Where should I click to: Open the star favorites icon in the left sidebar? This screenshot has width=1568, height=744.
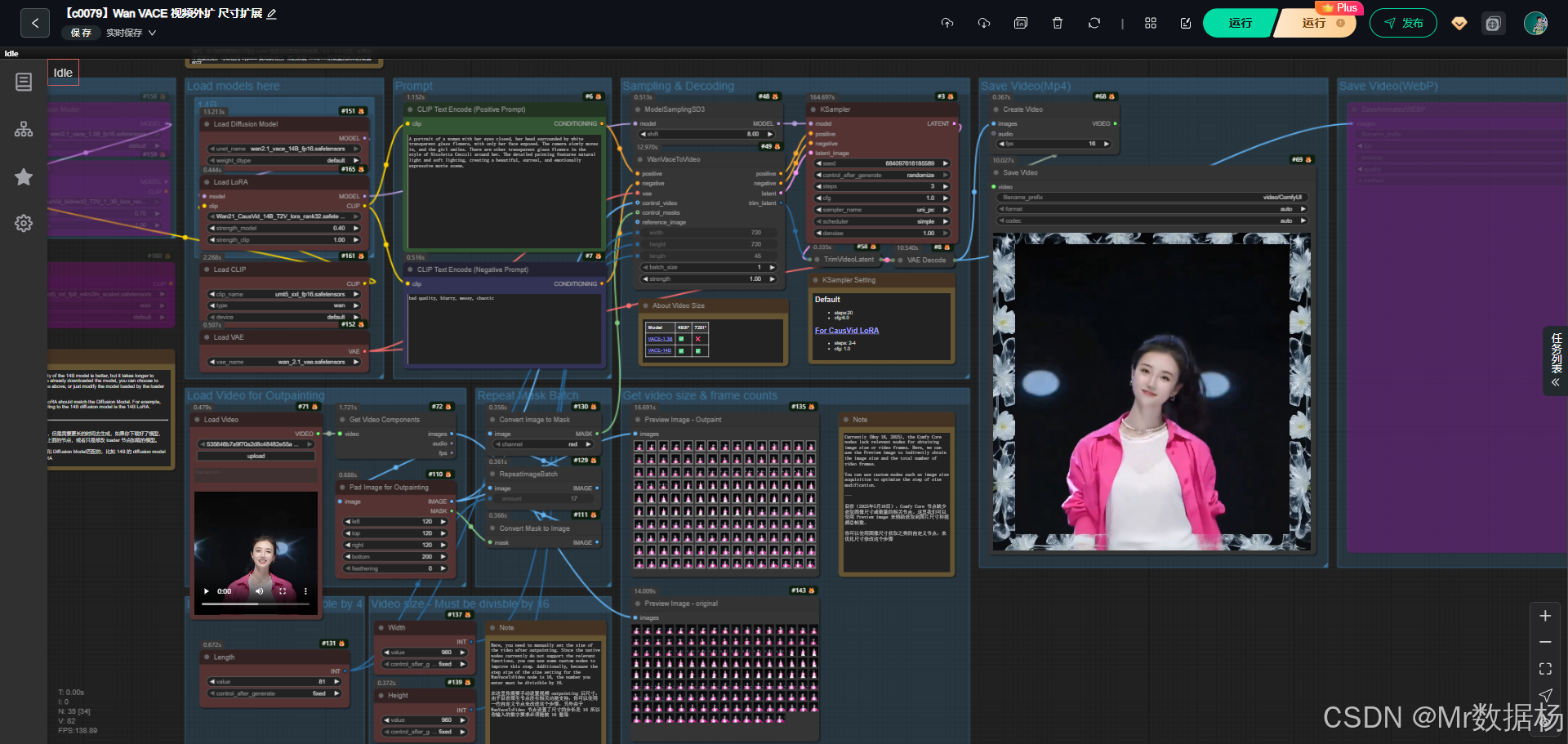(24, 176)
